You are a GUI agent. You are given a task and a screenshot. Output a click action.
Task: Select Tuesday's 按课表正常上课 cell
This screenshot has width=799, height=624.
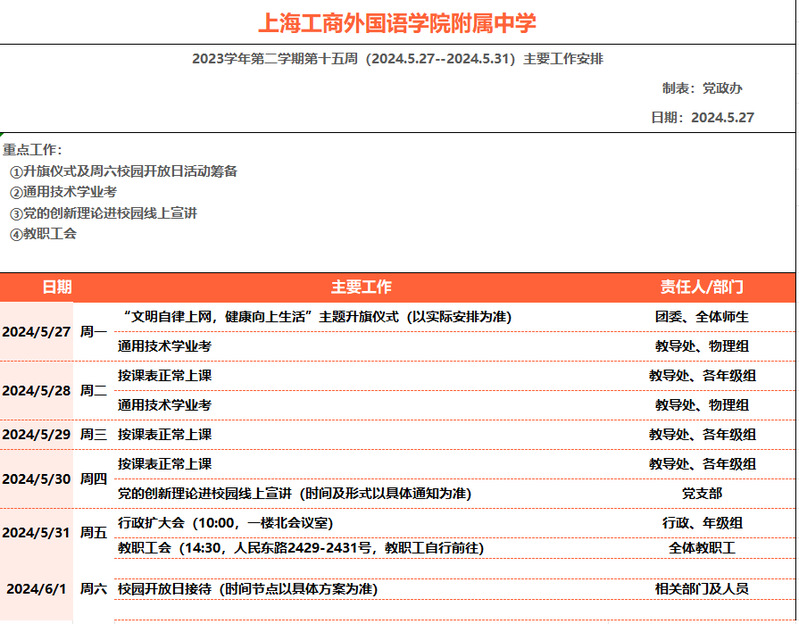click(165, 376)
